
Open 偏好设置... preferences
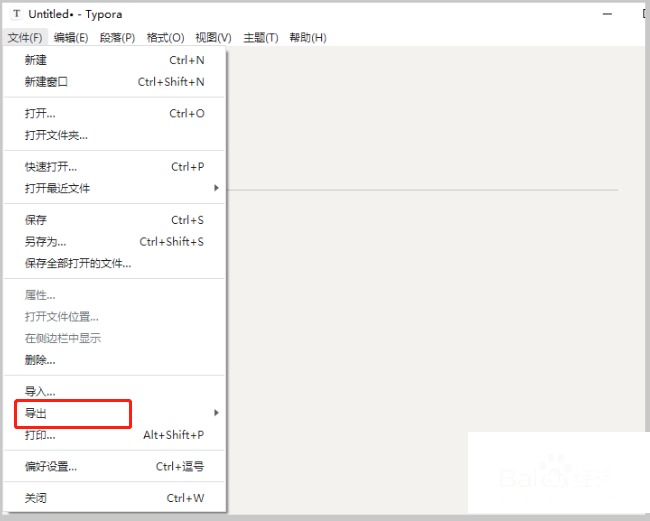tap(114, 466)
